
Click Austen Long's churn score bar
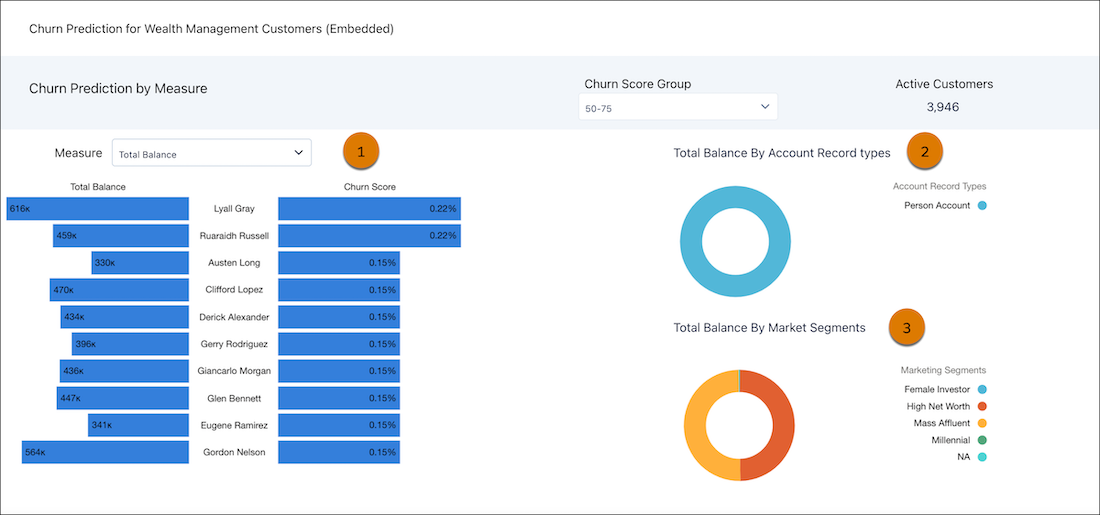point(339,262)
